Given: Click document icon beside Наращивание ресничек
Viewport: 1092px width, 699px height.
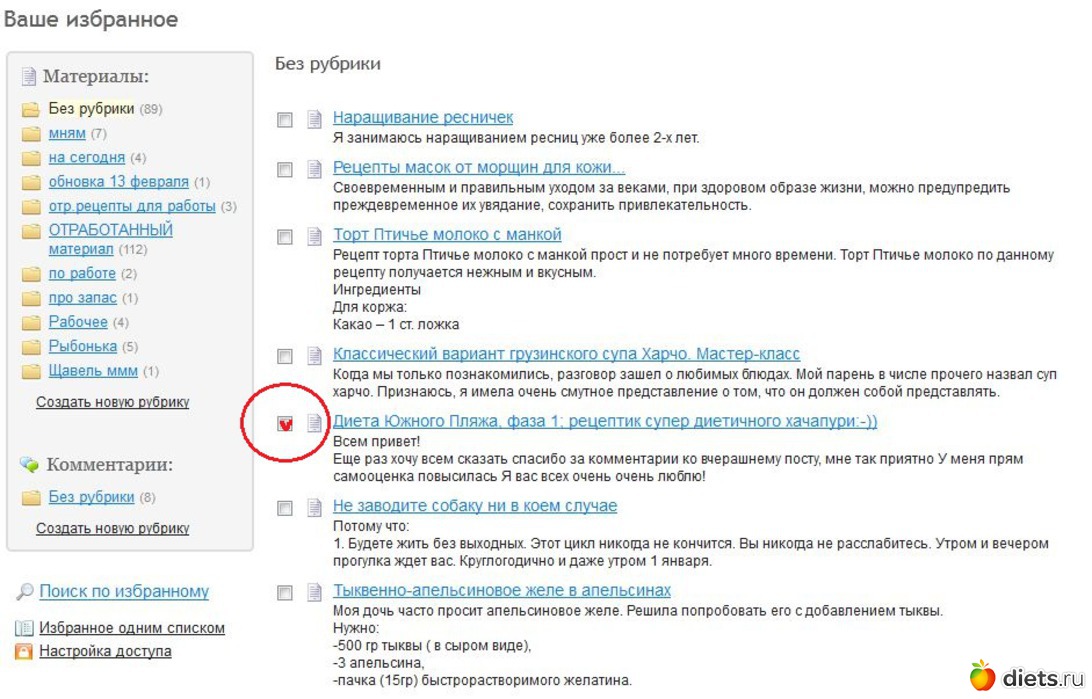Looking at the screenshot, I should (x=314, y=119).
